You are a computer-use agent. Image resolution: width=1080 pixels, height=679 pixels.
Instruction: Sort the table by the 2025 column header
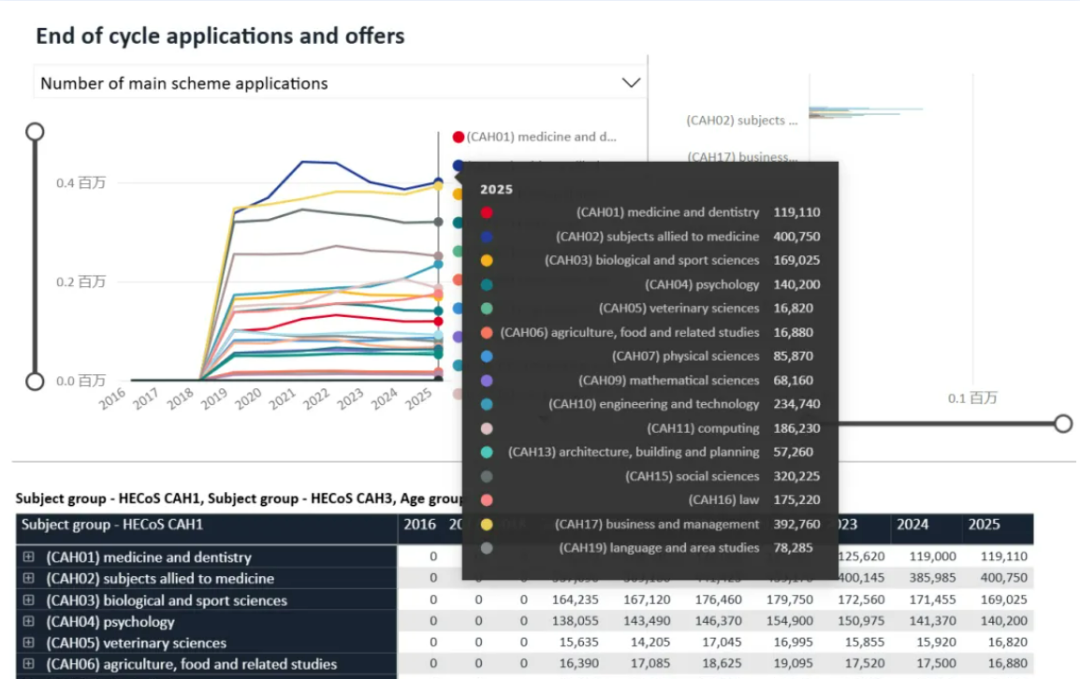click(984, 524)
